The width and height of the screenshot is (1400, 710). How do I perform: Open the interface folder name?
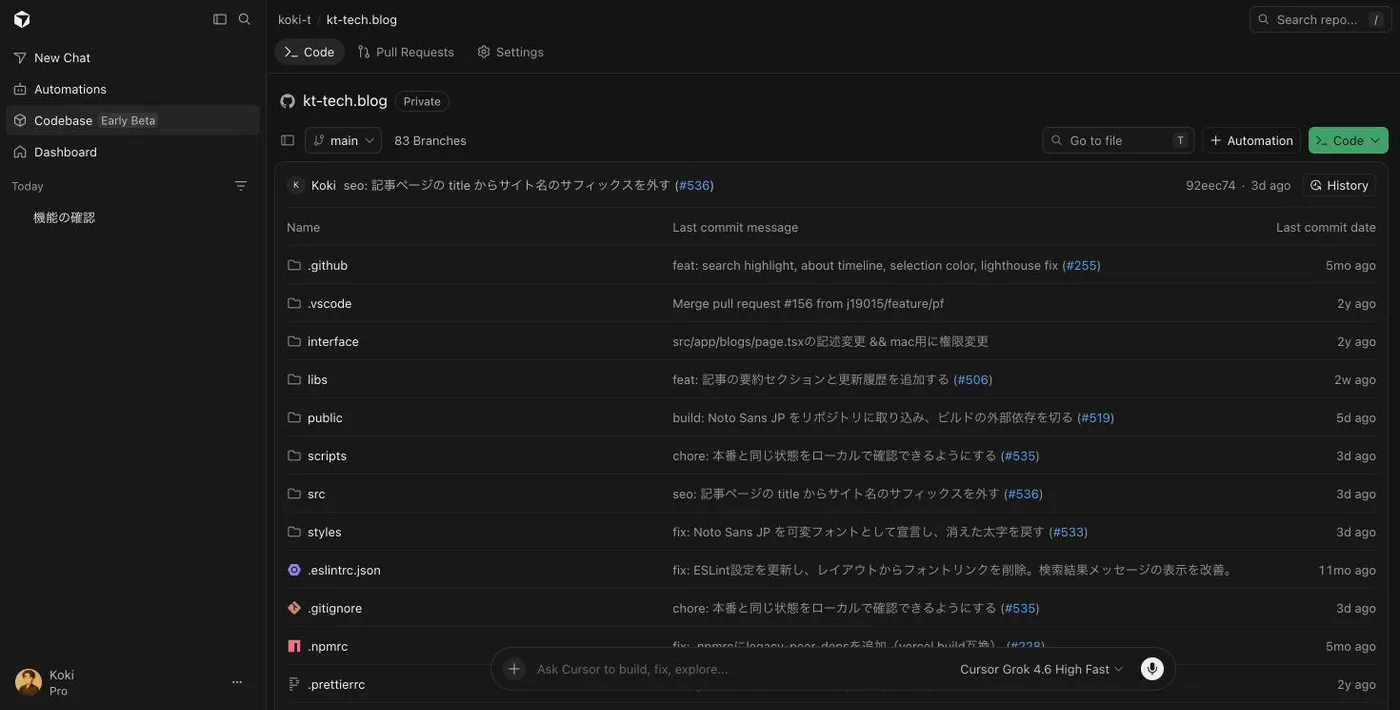333,341
